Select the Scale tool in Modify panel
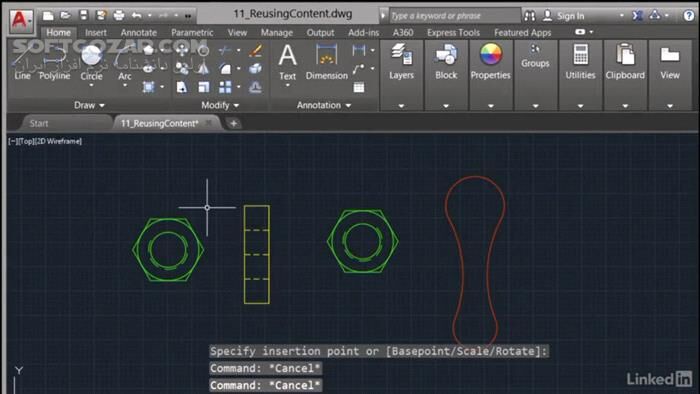700x394 pixels. click(x=203, y=87)
